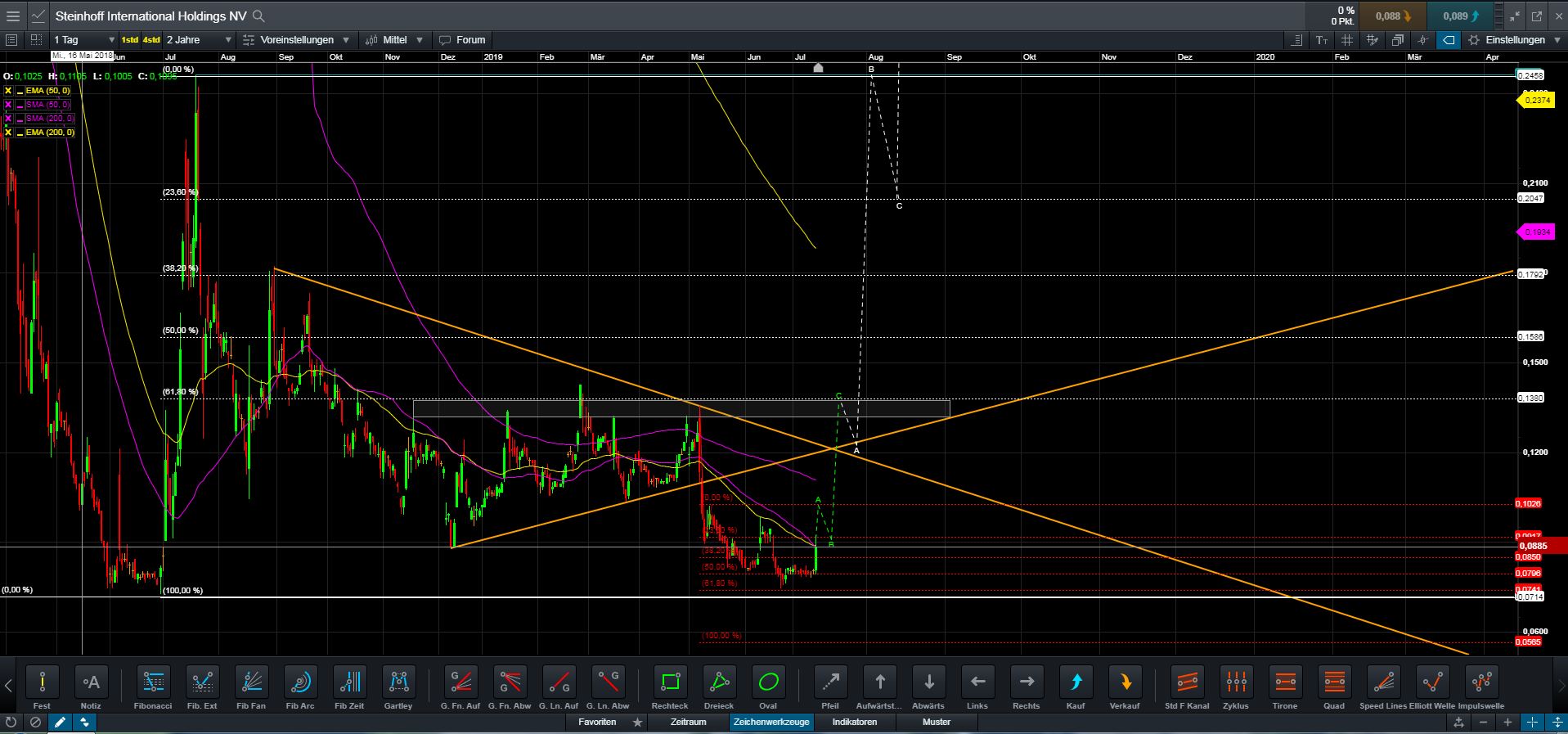Open the 2 Jahre time range dropdown
The height and width of the screenshot is (734, 1568).
click(199, 39)
